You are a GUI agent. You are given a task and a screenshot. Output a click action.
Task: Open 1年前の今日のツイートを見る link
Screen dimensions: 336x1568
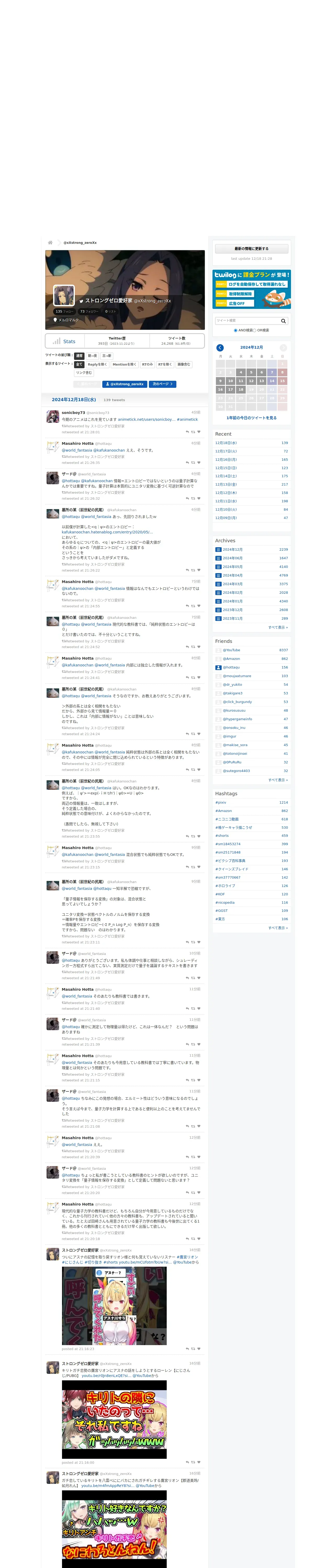click(251, 418)
